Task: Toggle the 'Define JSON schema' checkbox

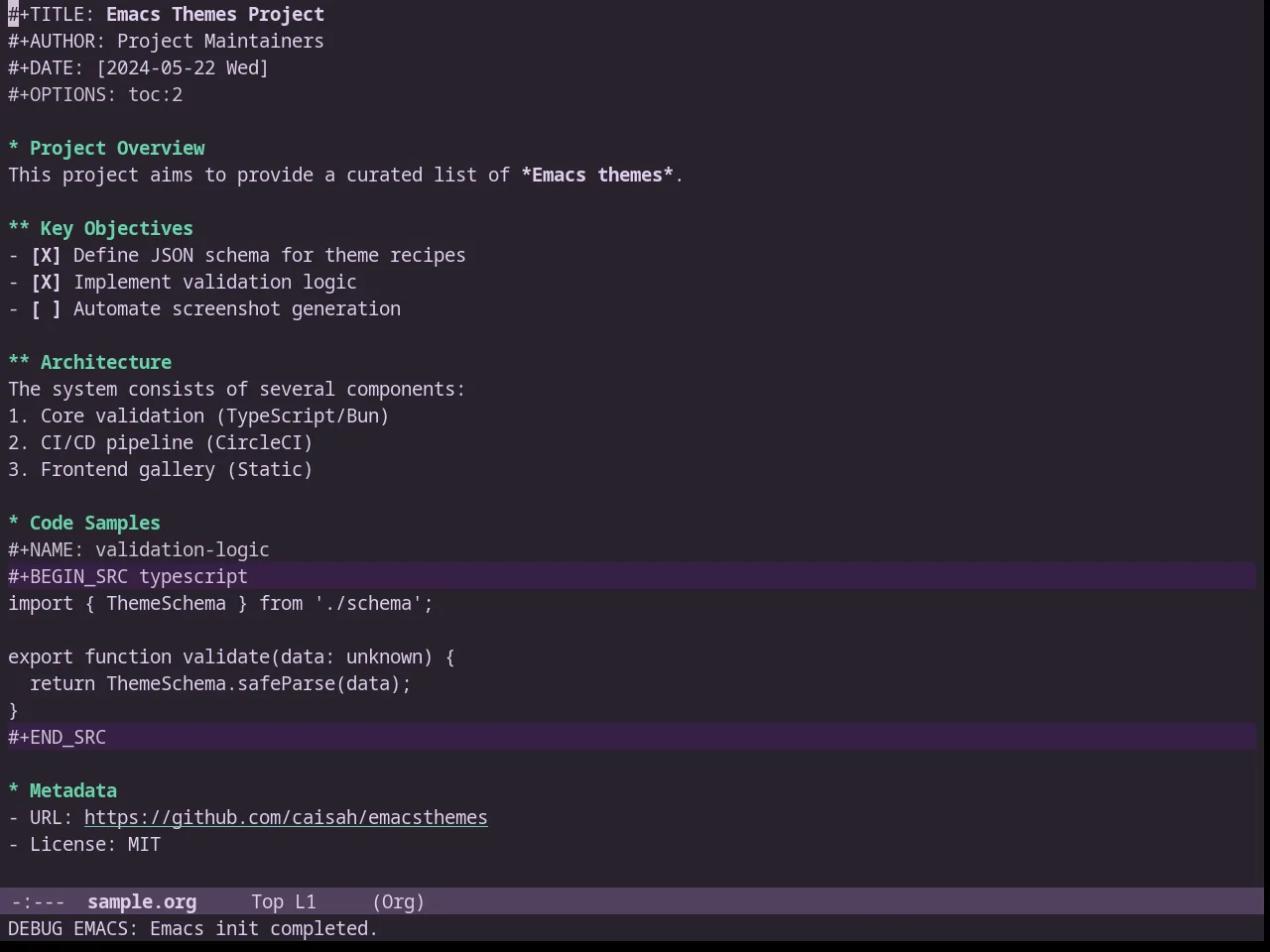Action: [46, 255]
